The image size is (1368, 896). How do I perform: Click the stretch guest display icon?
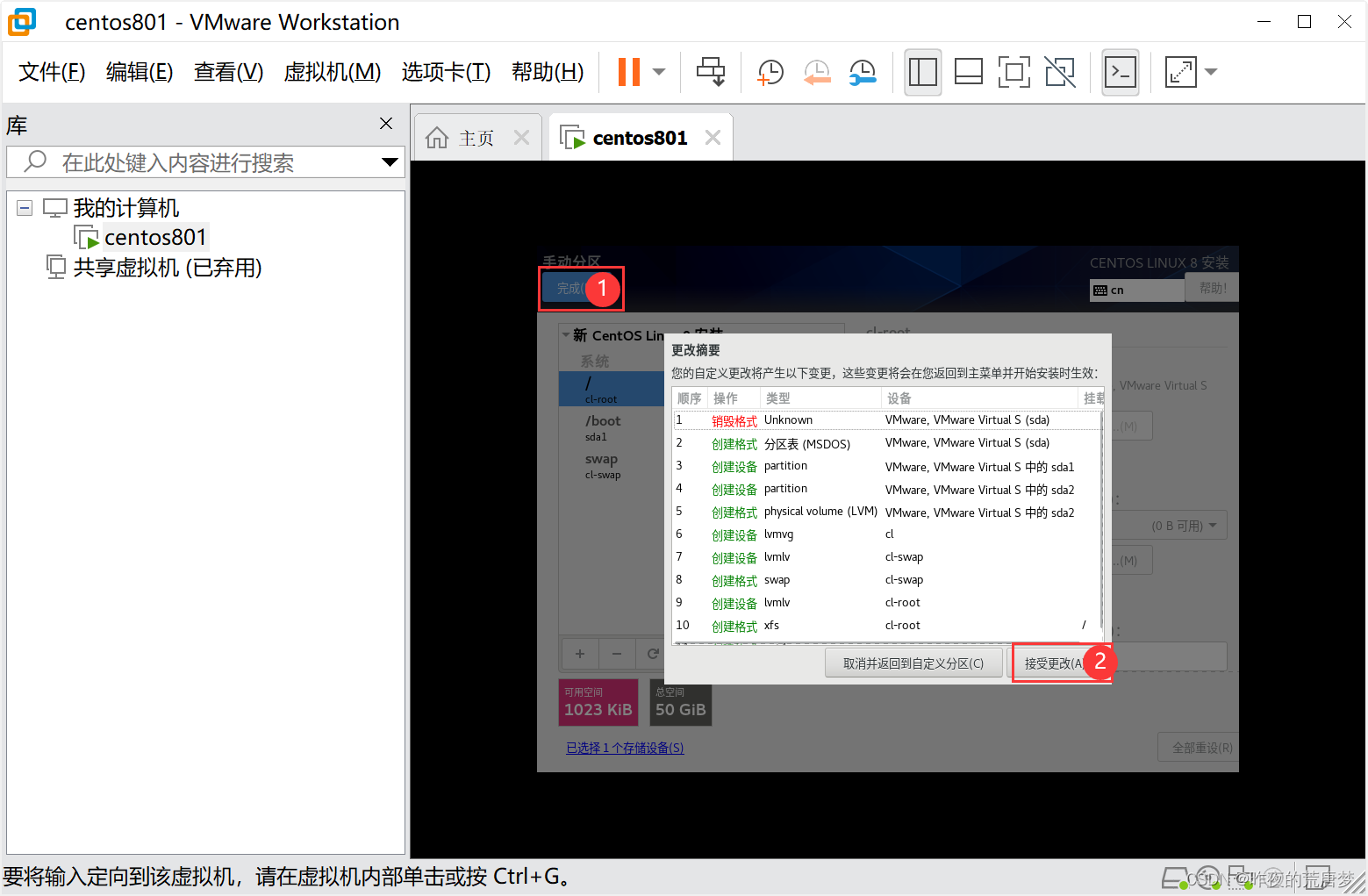pyautogui.click(x=1181, y=72)
